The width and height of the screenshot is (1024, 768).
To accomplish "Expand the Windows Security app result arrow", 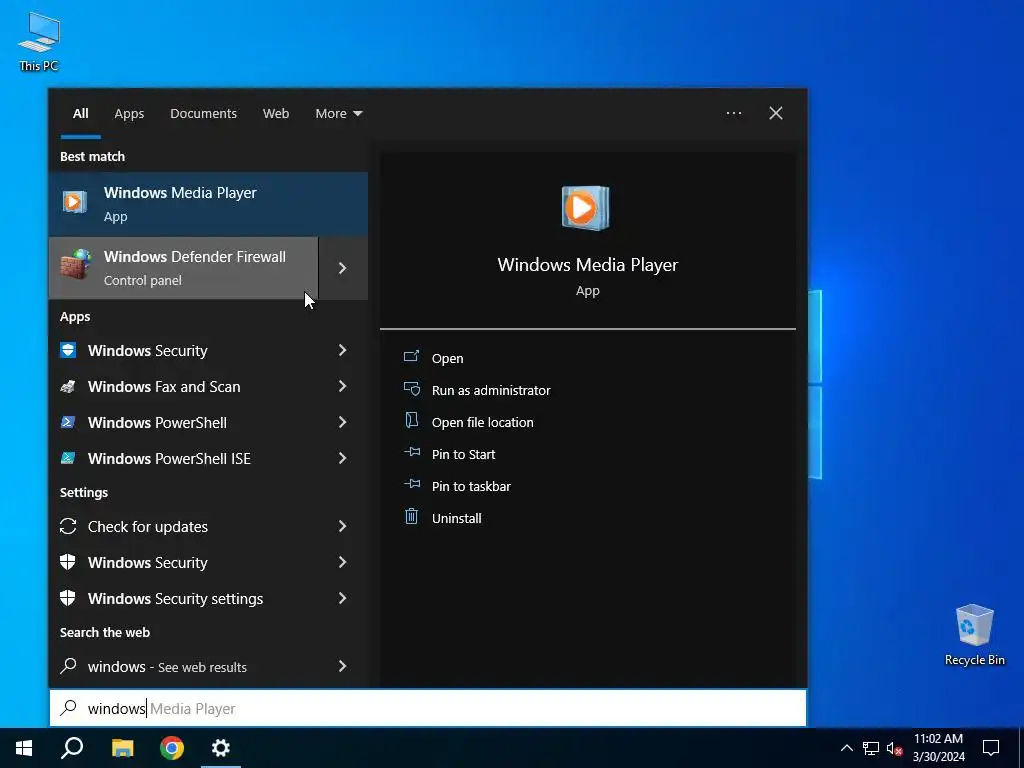I will [x=342, y=350].
